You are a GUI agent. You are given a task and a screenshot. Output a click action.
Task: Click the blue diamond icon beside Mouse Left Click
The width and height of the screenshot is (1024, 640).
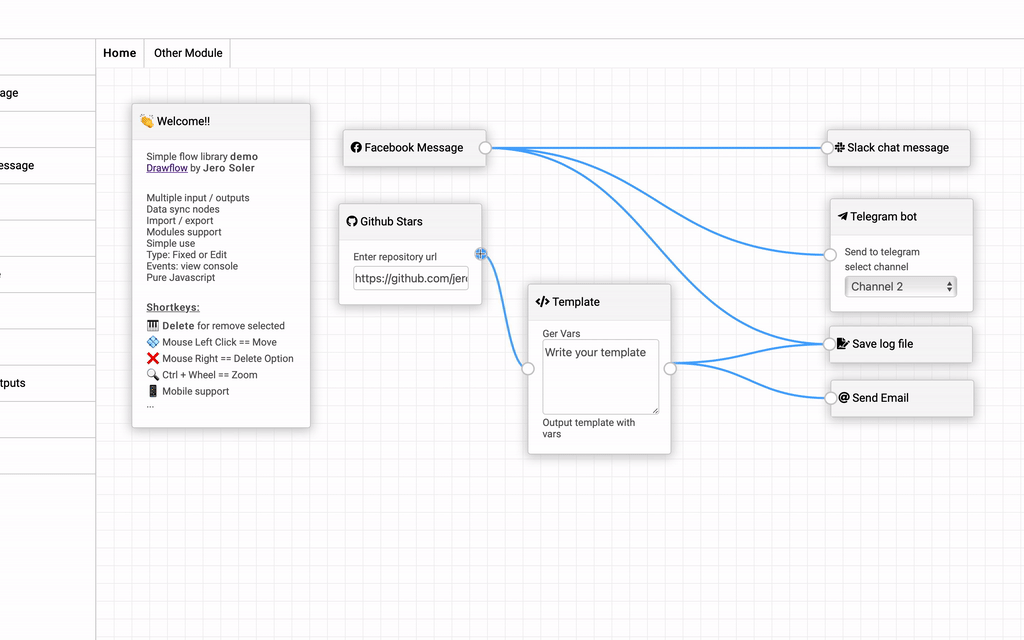pos(153,342)
